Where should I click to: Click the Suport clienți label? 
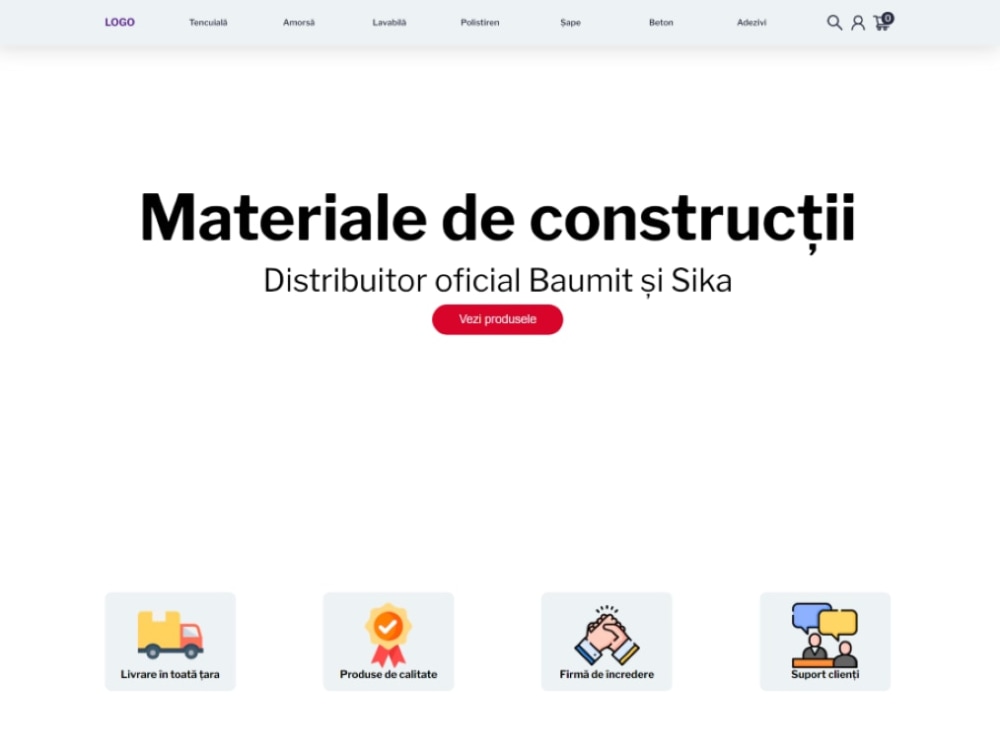click(825, 675)
